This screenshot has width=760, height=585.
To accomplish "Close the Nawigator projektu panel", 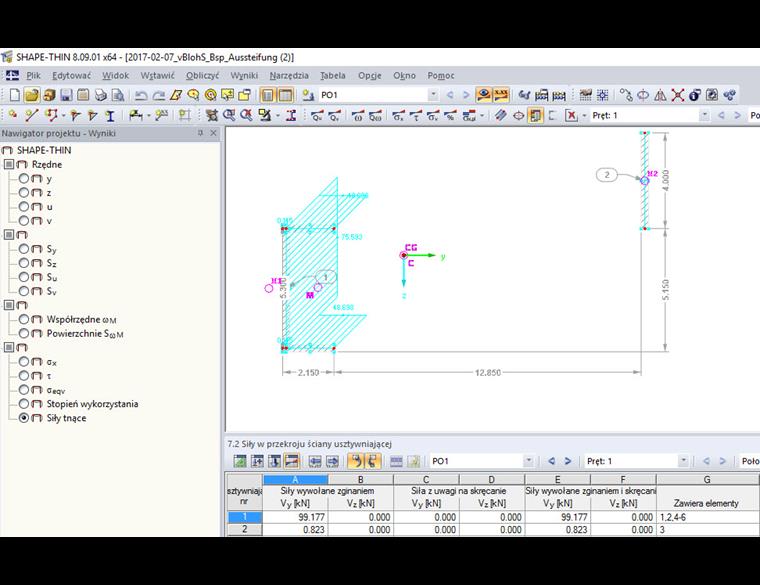I will 213,133.
